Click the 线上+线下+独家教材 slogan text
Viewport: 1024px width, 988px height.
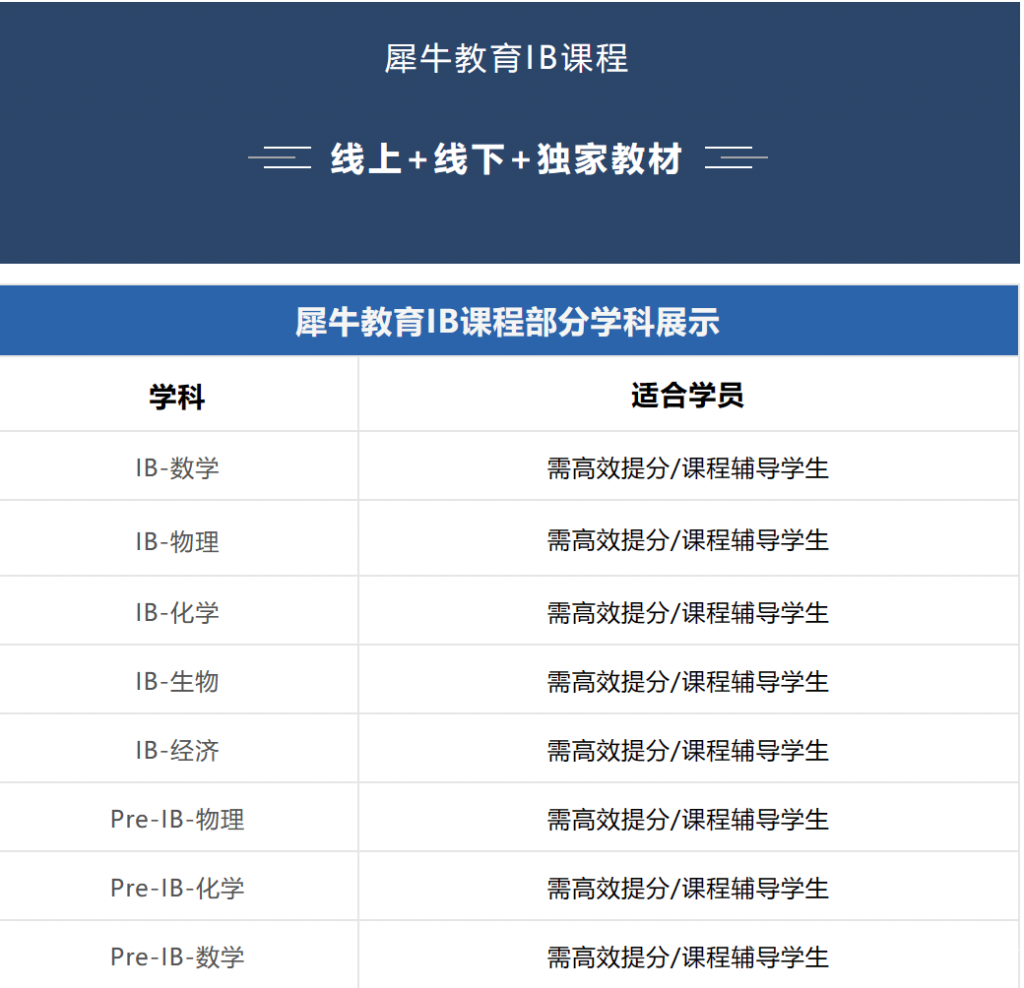506,159
